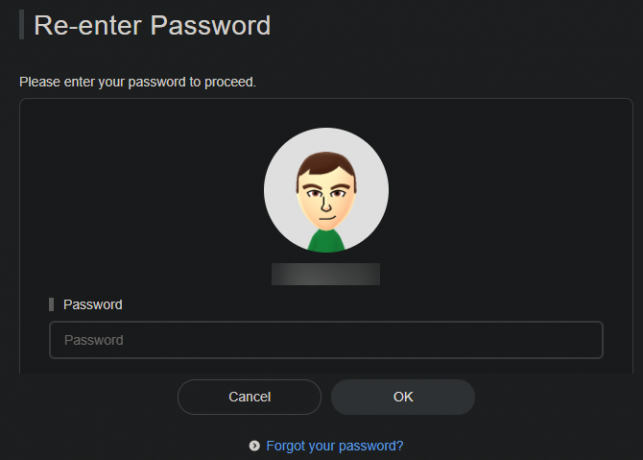Click the Mii character avatar picture

point(326,190)
